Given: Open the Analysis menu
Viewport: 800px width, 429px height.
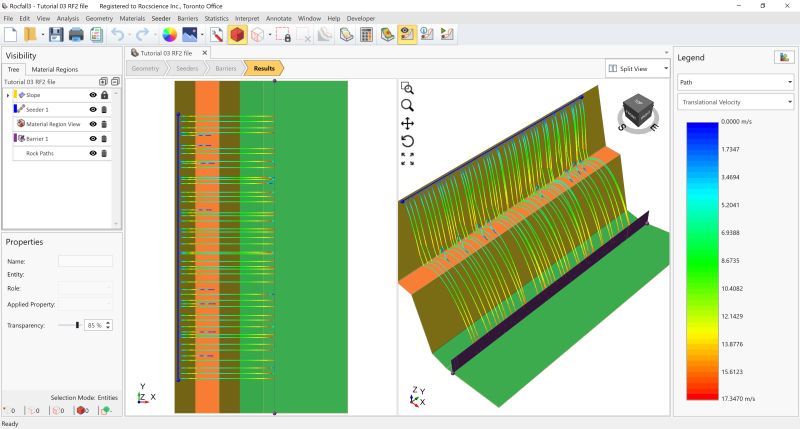Looking at the screenshot, I should click(x=68, y=18).
